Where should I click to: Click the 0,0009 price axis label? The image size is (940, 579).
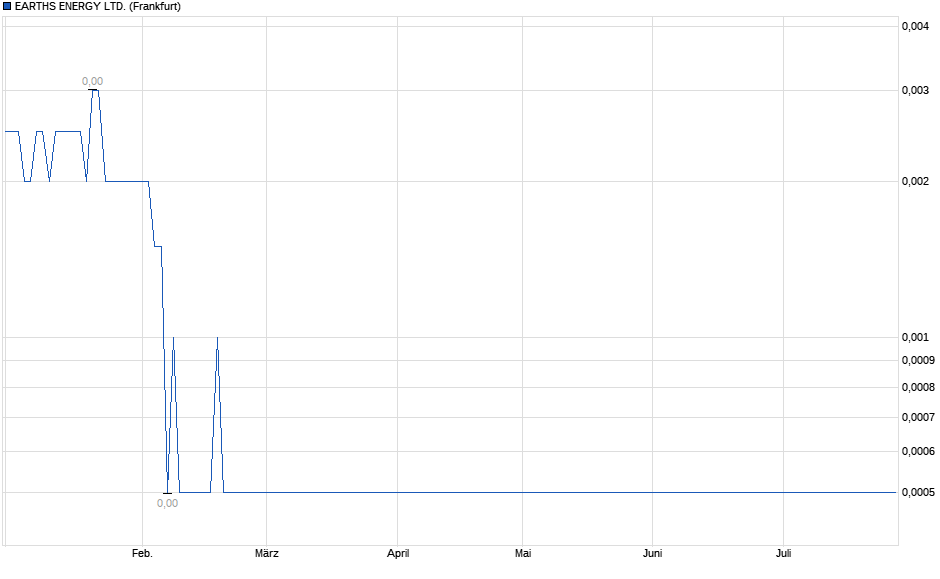tap(918, 360)
